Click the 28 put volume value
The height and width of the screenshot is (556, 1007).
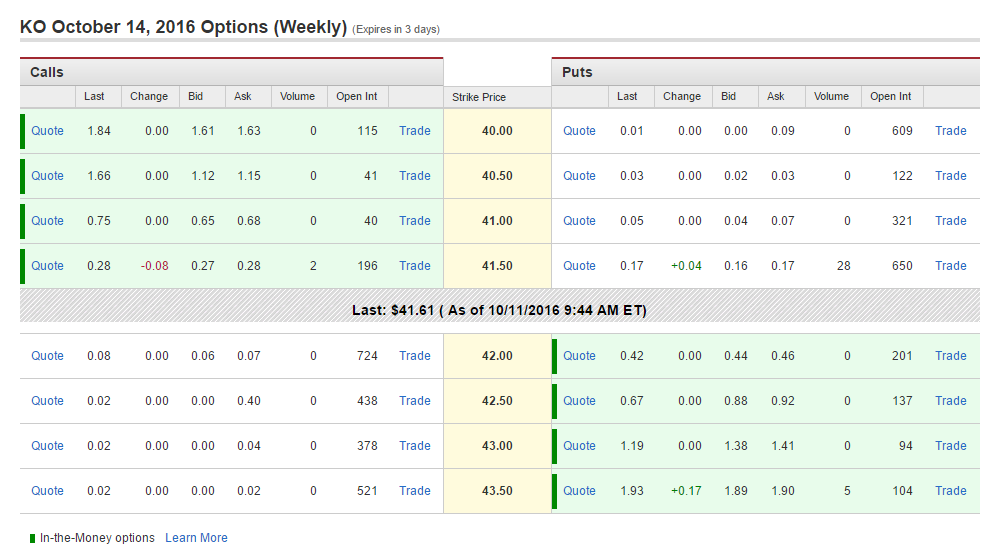(x=844, y=266)
